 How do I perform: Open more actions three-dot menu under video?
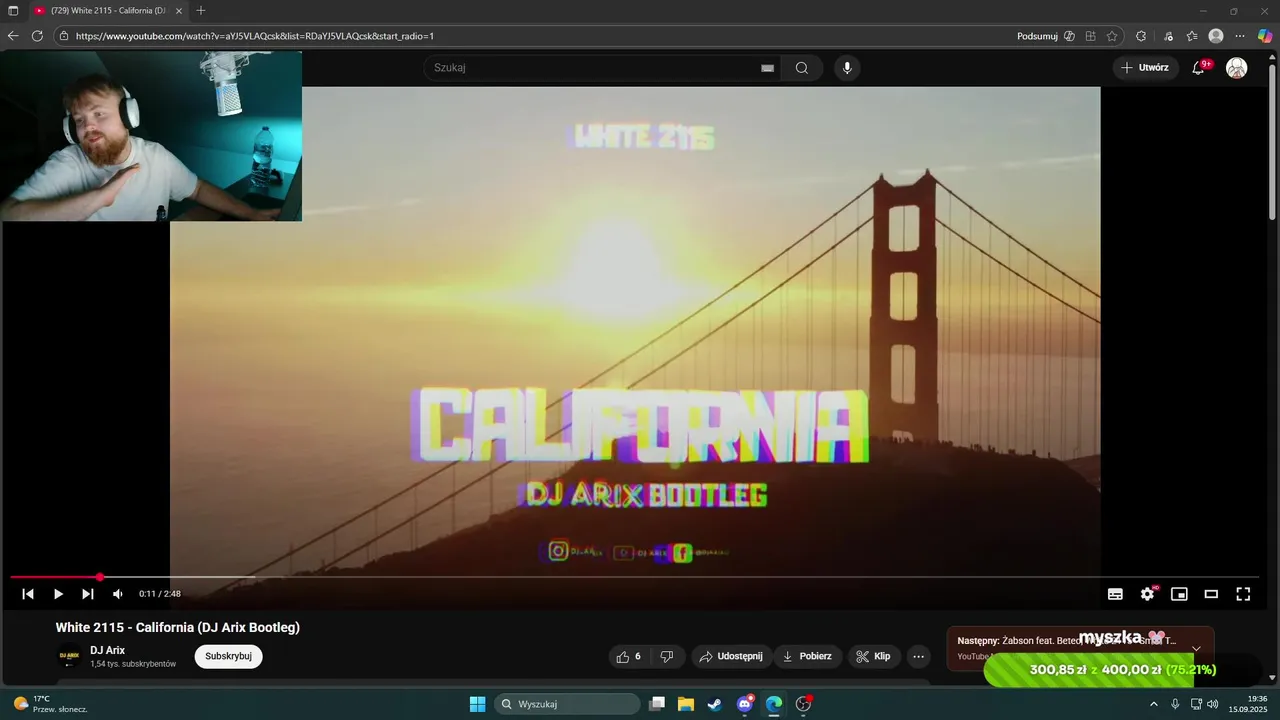click(918, 656)
